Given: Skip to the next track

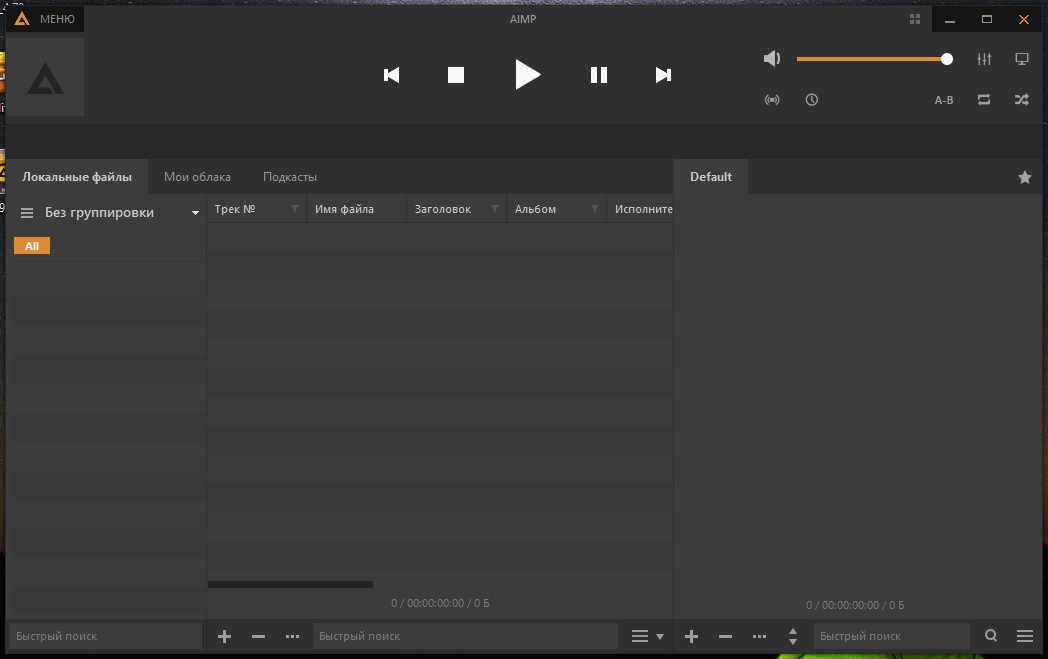Looking at the screenshot, I should point(663,75).
